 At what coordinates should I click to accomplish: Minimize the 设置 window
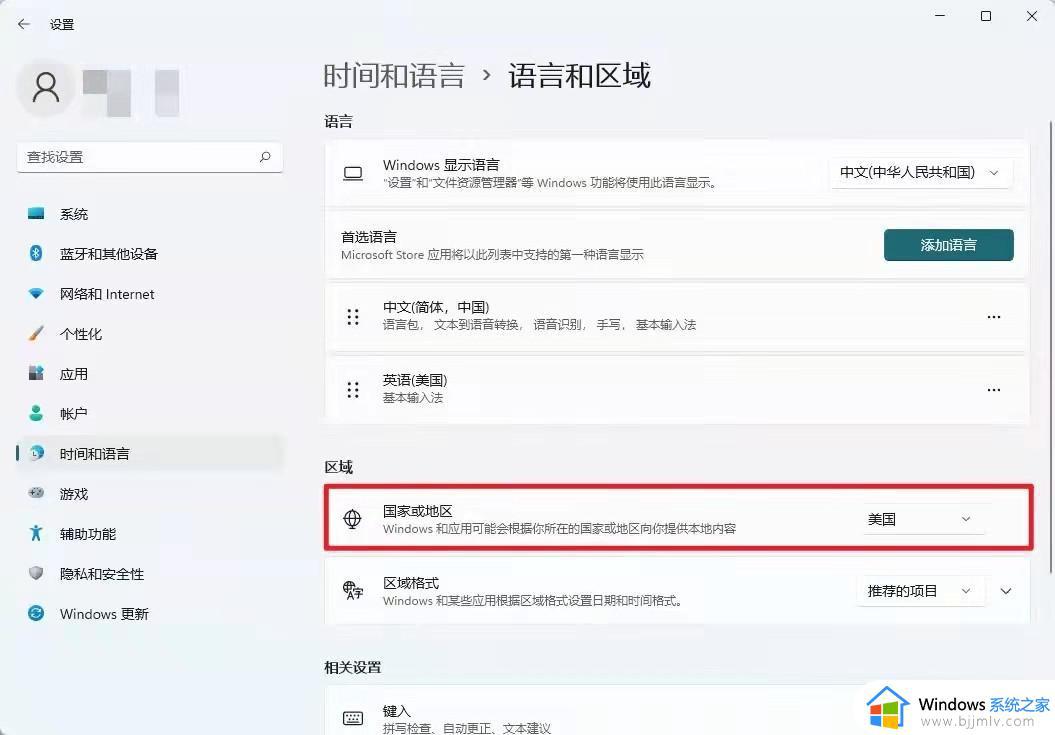[941, 15]
